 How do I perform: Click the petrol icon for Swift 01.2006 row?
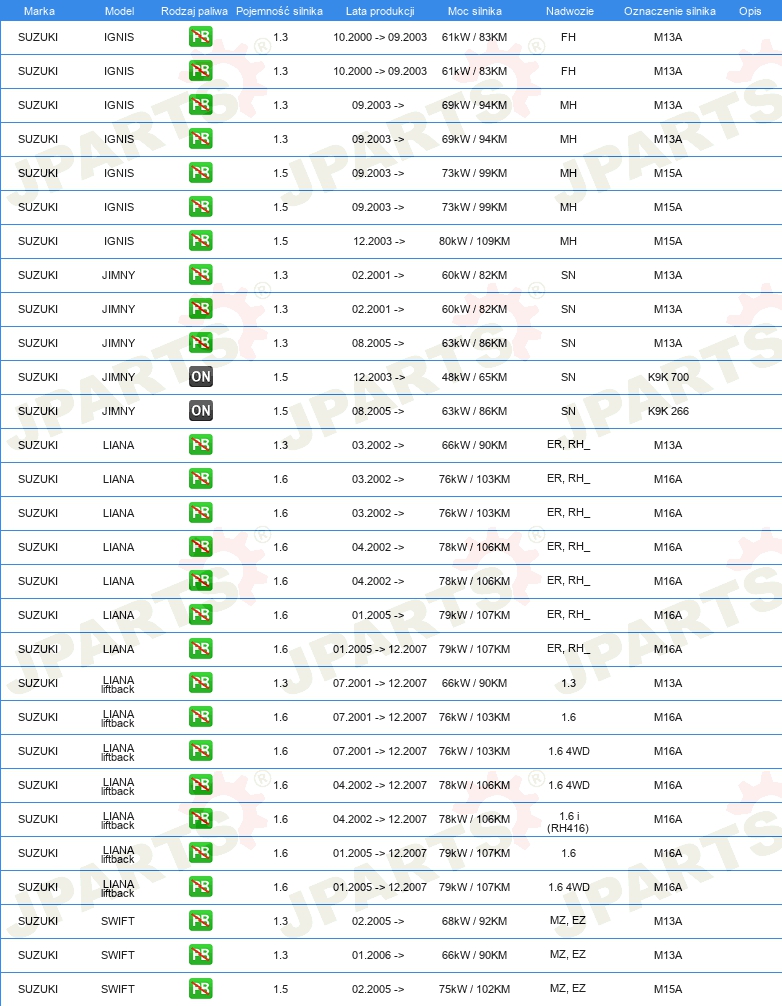coord(201,955)
